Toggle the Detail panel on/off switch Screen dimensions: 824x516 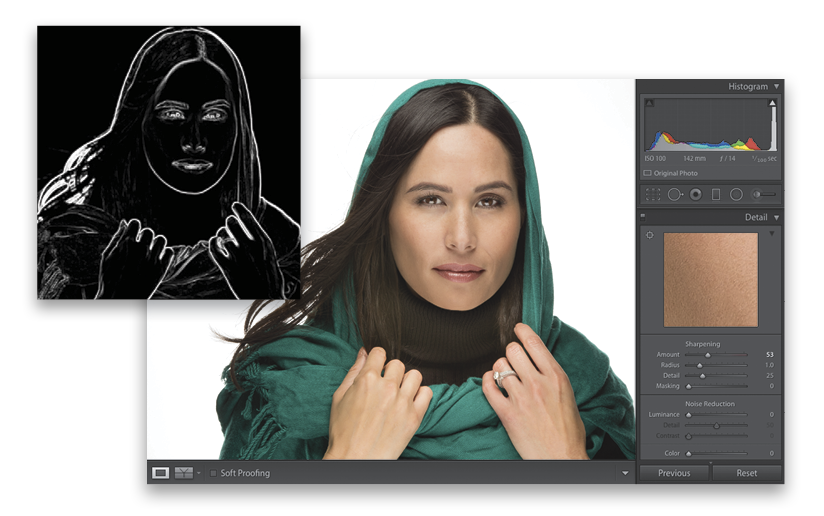(644, 215)
